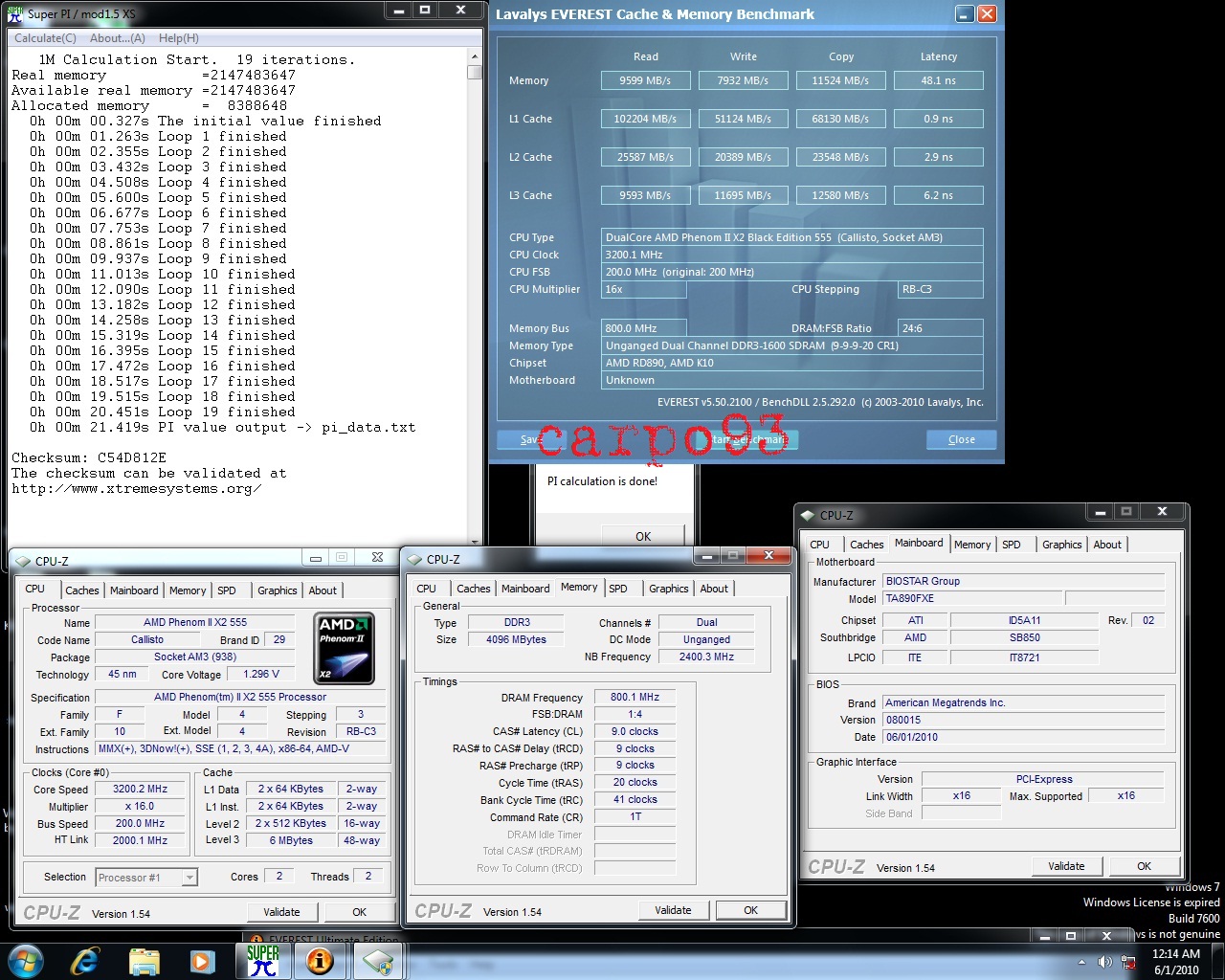Click OK in middle CPU-Z Memory window
Image resolution: width=1225 pixels, height=980 pixels.
click(x=751, y=910)
